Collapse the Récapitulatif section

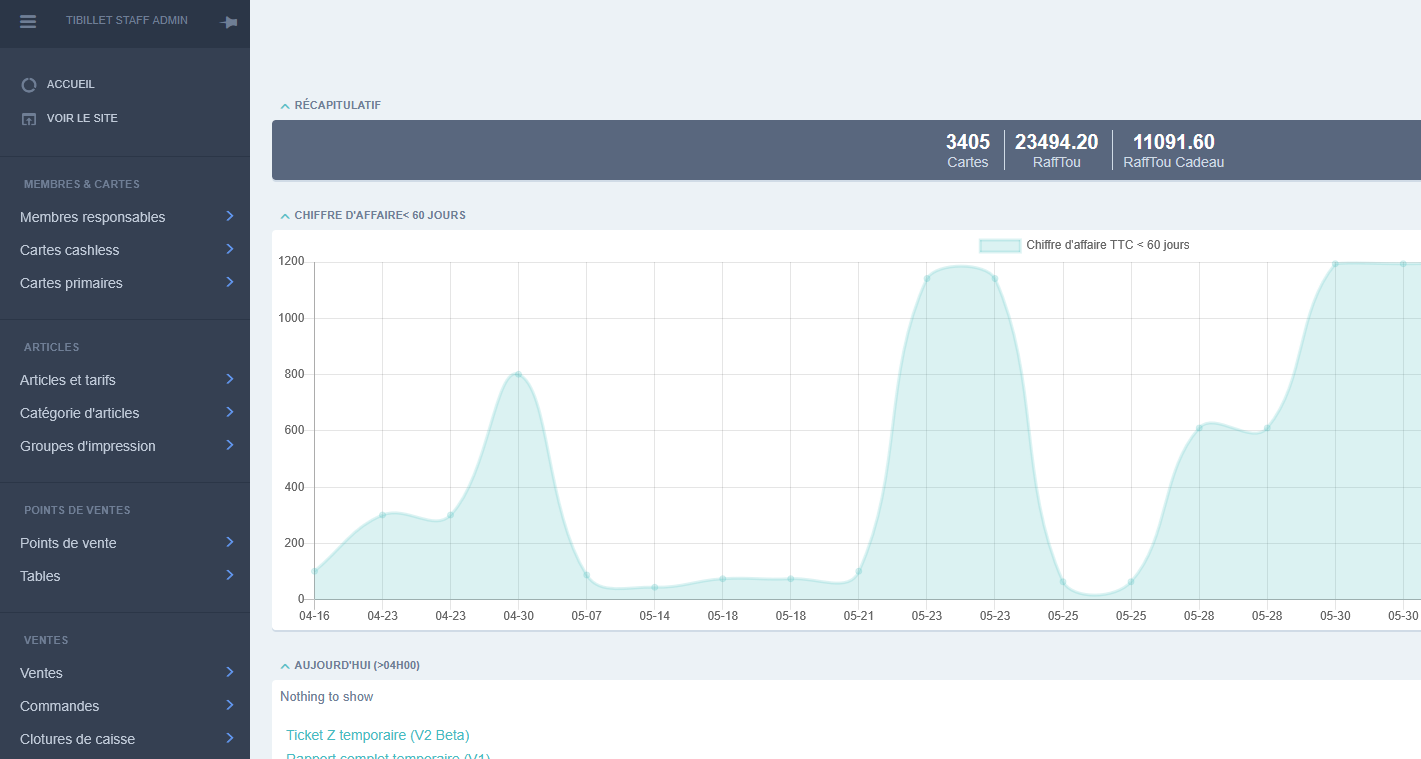click(285, 106)
